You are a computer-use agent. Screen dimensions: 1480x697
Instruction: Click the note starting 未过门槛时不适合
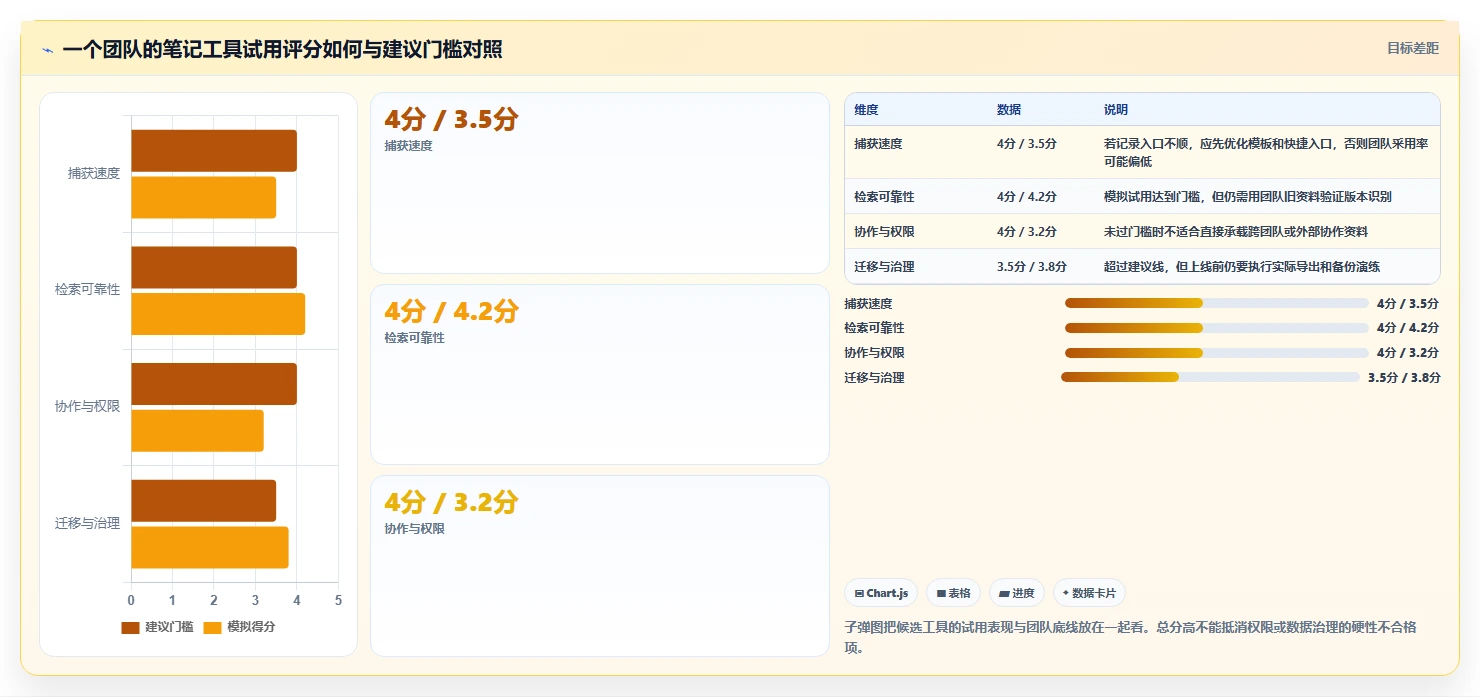(1236, 232)
